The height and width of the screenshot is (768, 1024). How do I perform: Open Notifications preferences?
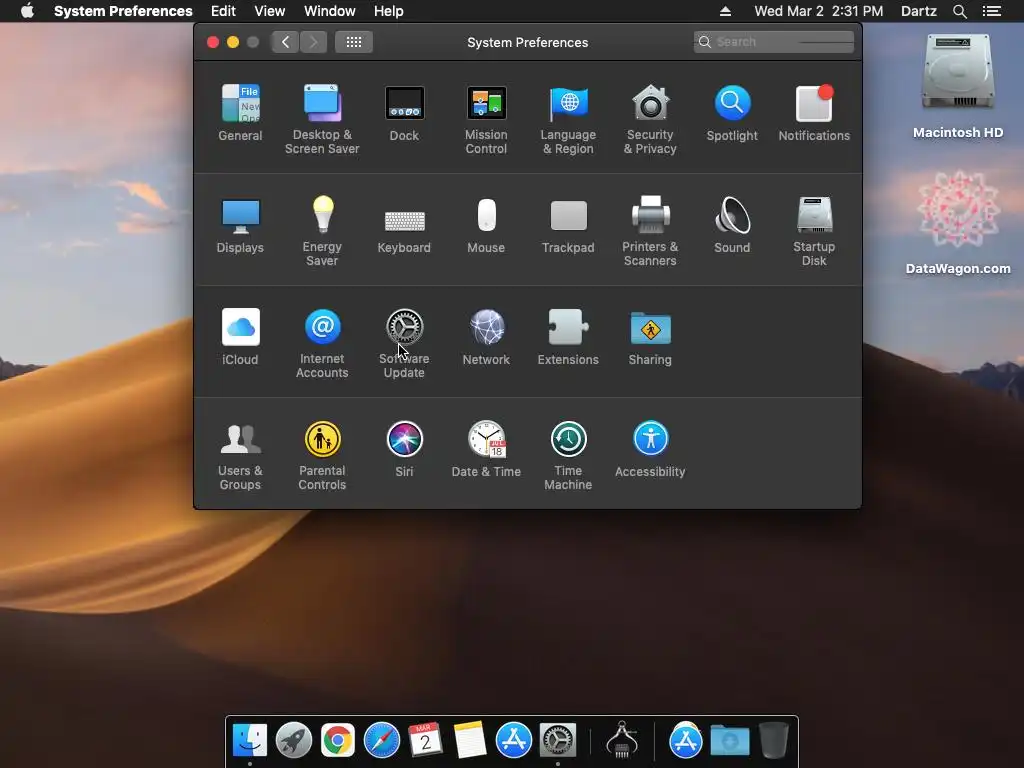[814, 112]
